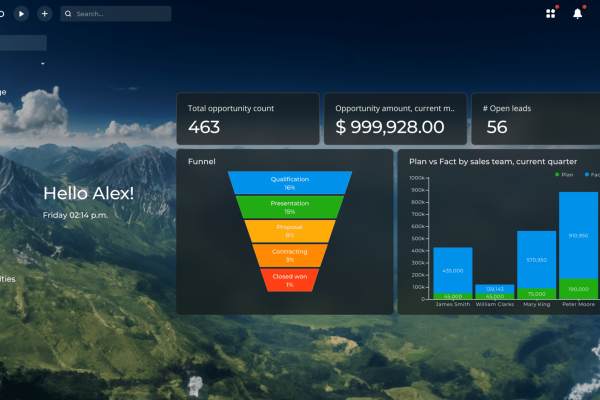
Task: Select the blue Qualification funnel stage
Action: tap(289, 182)
